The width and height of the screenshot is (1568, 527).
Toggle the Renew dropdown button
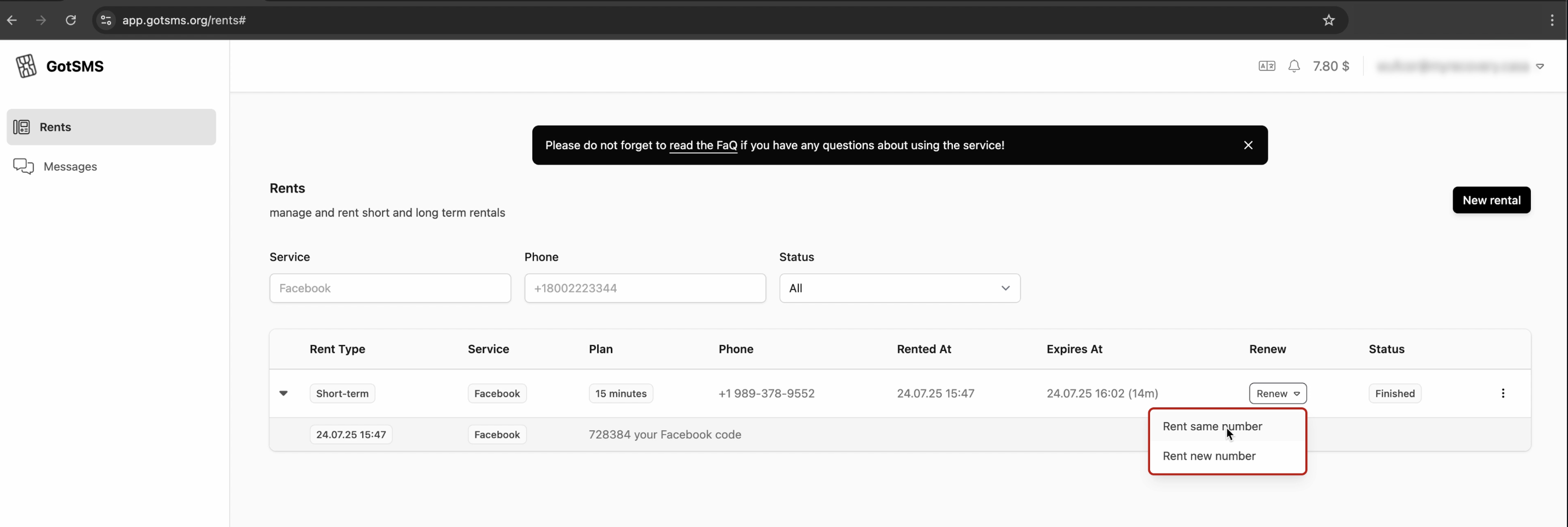[1278, 393]
